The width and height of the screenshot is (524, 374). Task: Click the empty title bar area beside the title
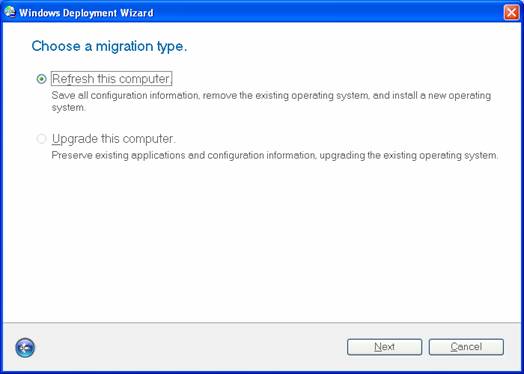point(328,13)
